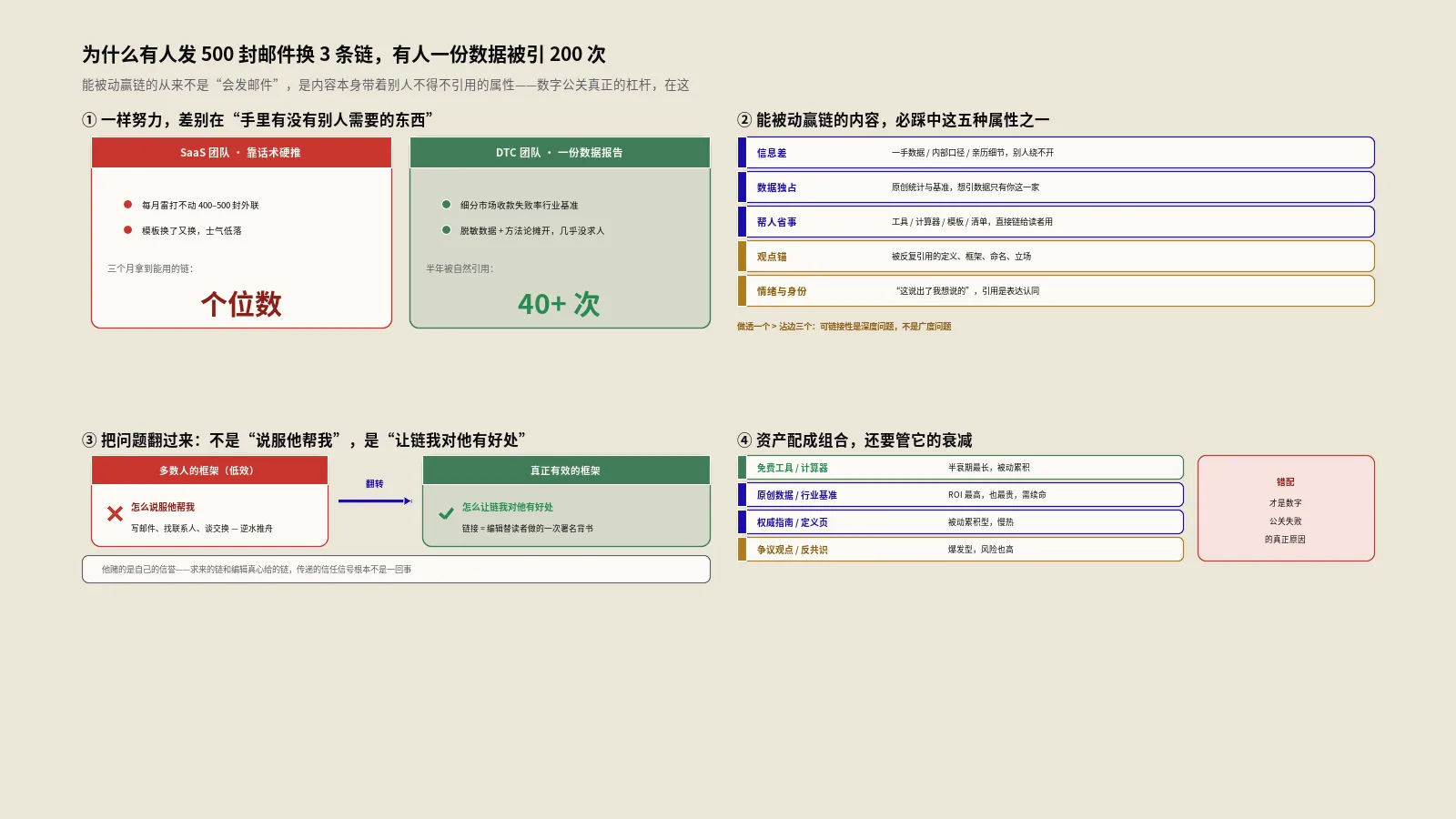
Task: Click the text 链接 = 编辑替读者做的一次署名背书
Action: coord(528,529)
